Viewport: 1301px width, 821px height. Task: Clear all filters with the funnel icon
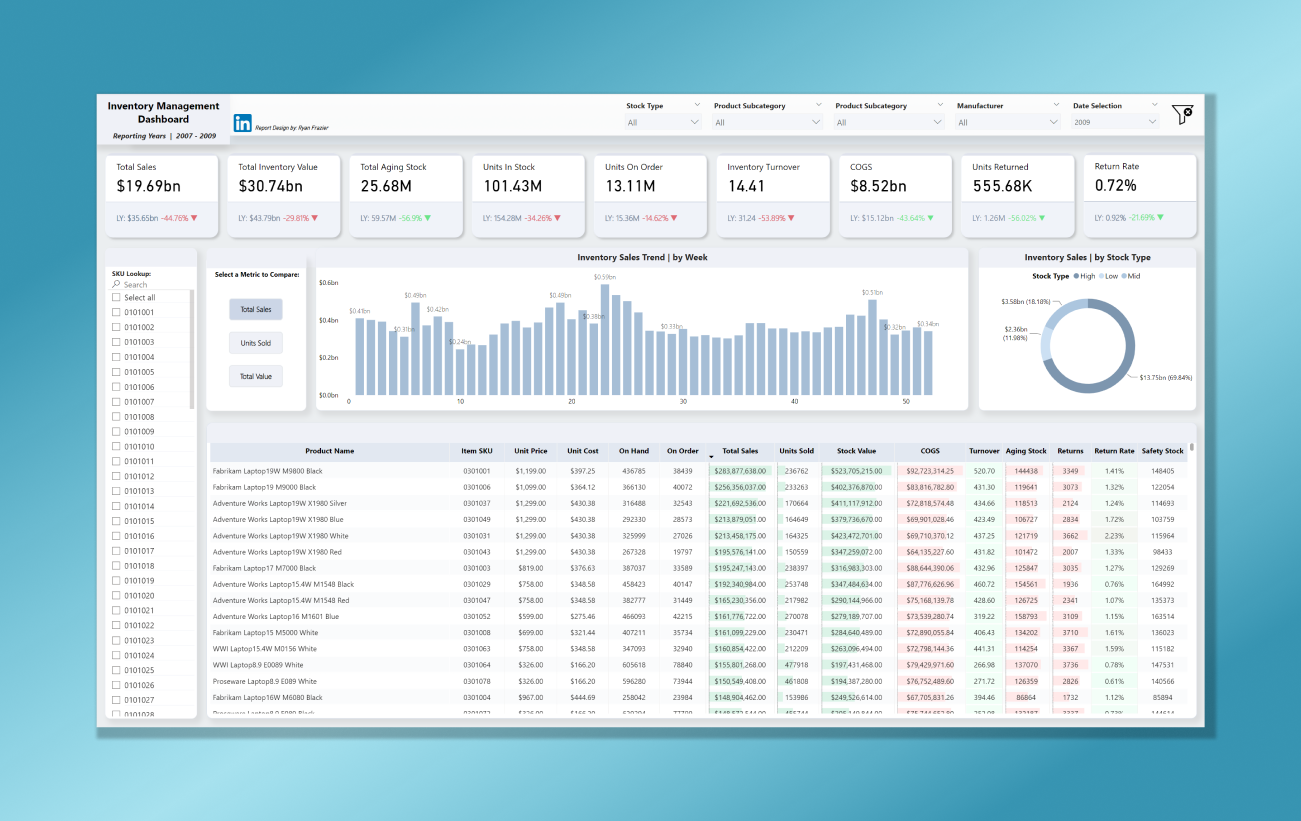1183,115
